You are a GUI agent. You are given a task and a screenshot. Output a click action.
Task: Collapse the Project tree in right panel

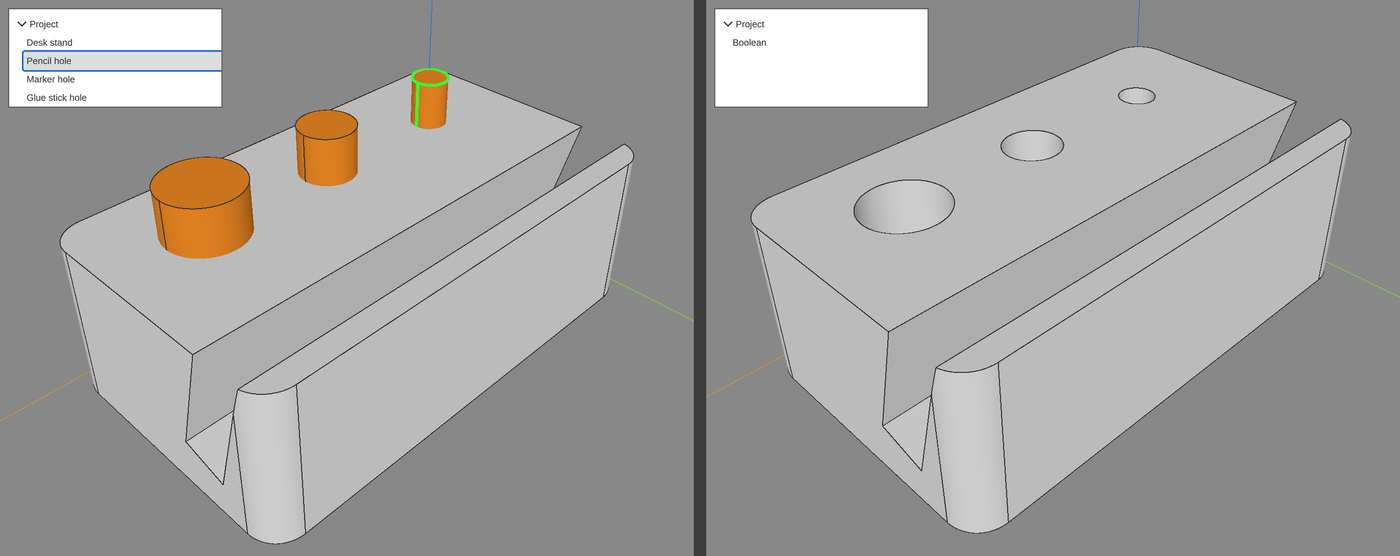coord(727,24)
